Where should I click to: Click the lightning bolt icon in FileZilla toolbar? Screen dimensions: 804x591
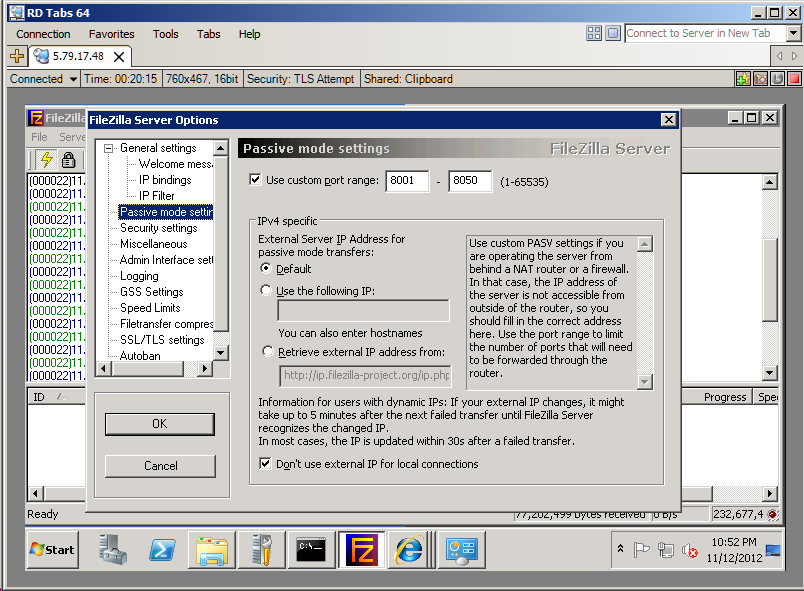point(47,160)
